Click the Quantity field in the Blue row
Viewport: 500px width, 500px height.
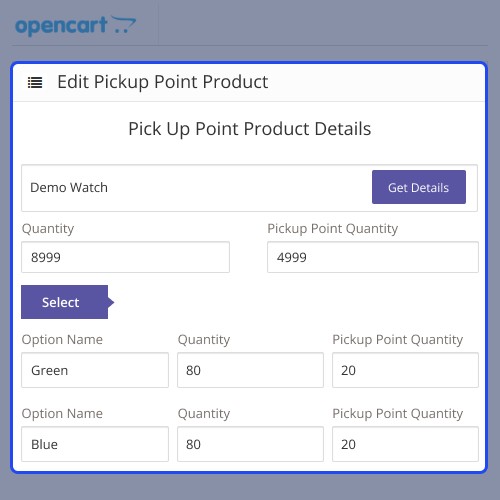(x=250, y=444)
